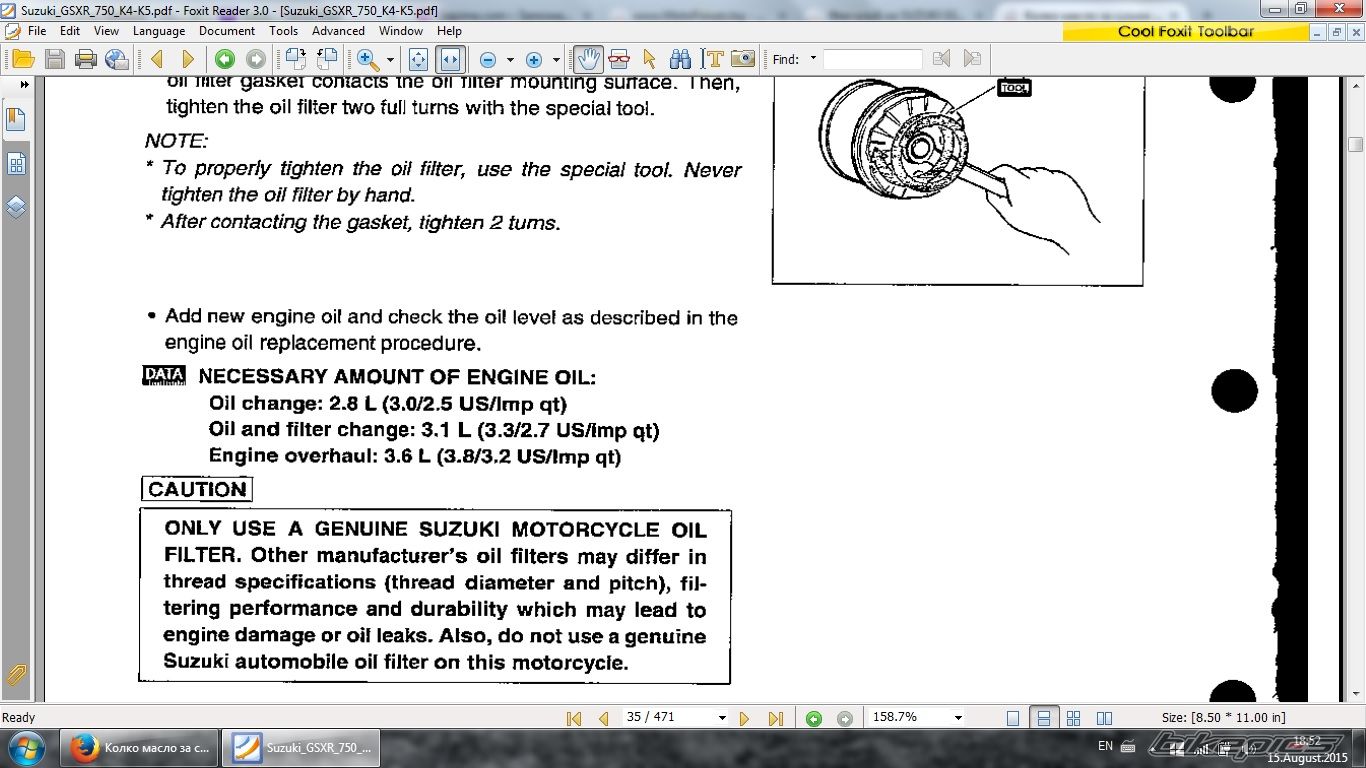Select the Zoom magnifier tool
This screenshot has height=768, width=1366.
coord(367,59)
